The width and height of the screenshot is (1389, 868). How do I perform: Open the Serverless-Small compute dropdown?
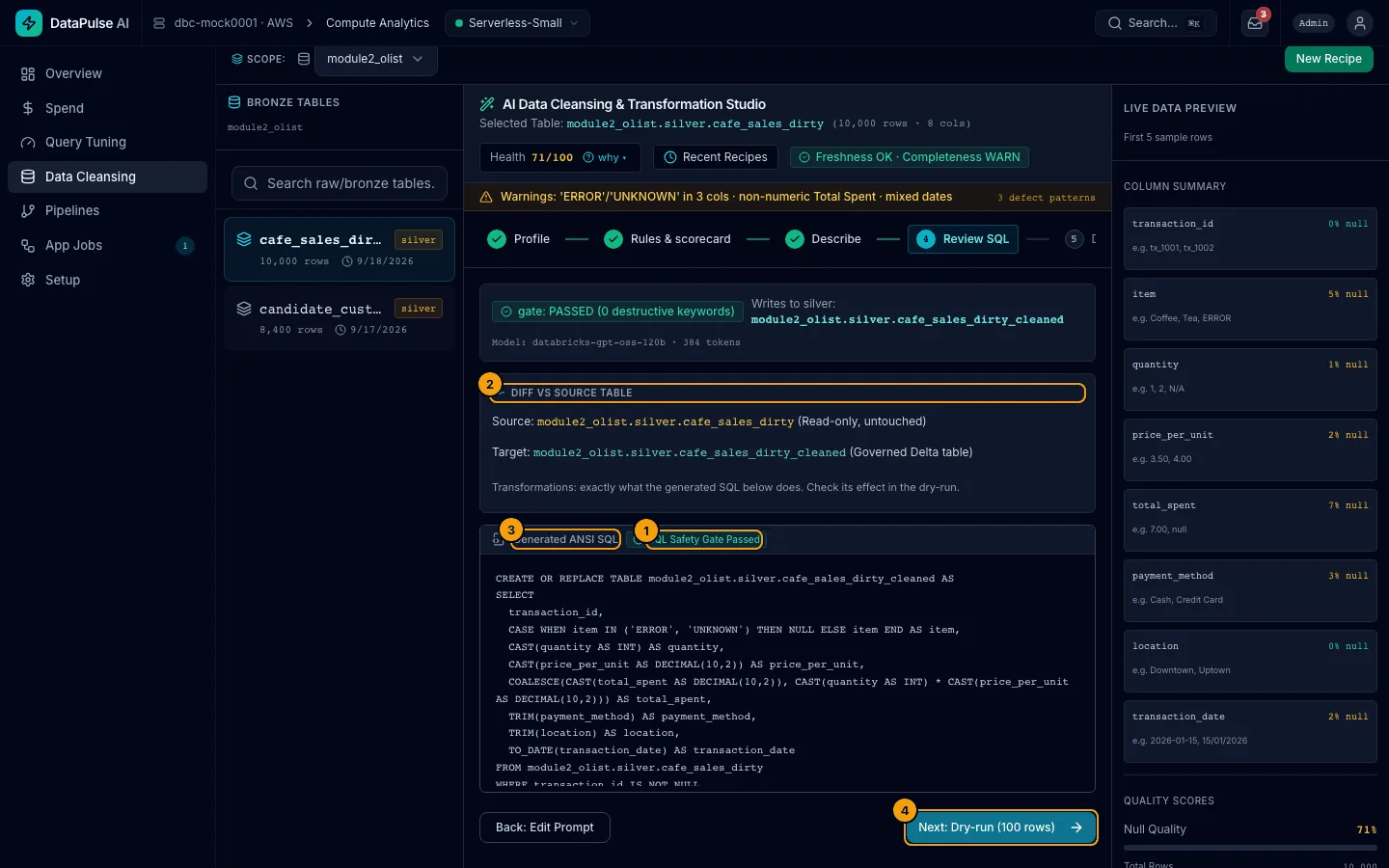(517, 23)
